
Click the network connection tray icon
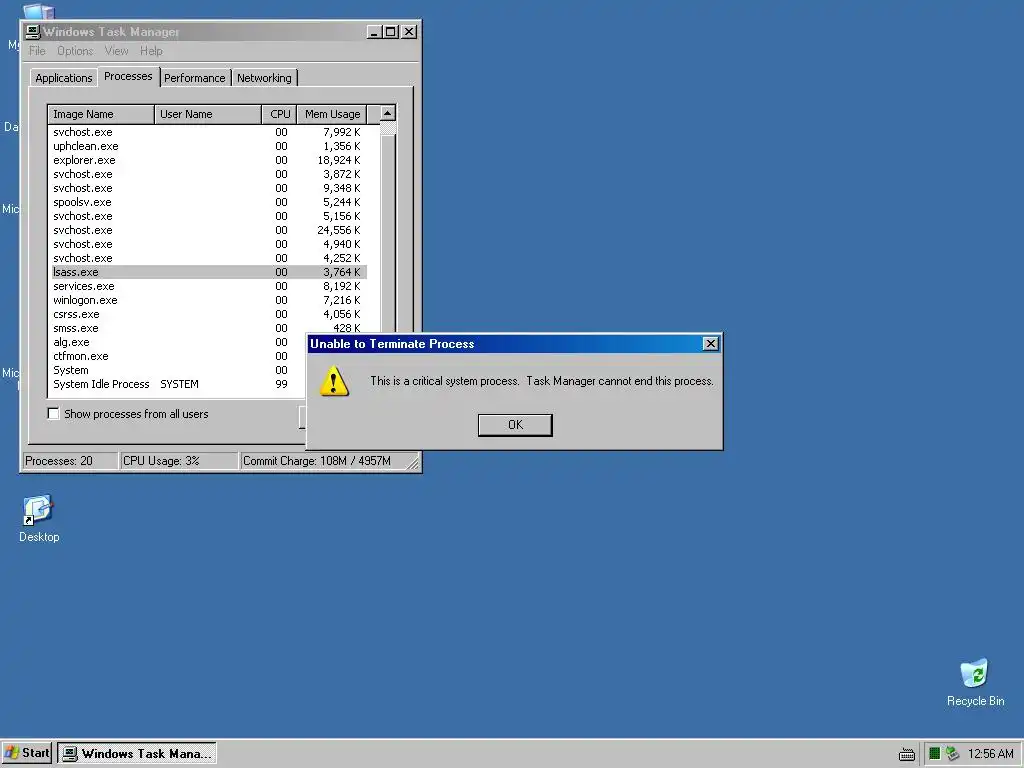(952, 754)
